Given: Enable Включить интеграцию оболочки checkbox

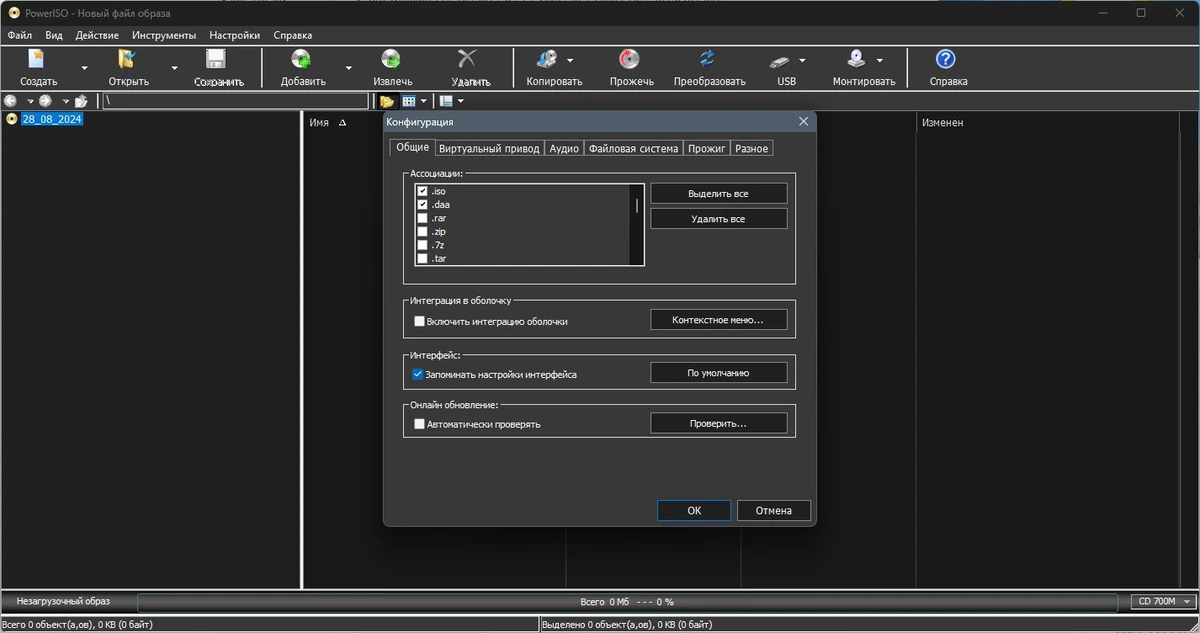Looking at the screenshot, I should click(x=420, y=322).
